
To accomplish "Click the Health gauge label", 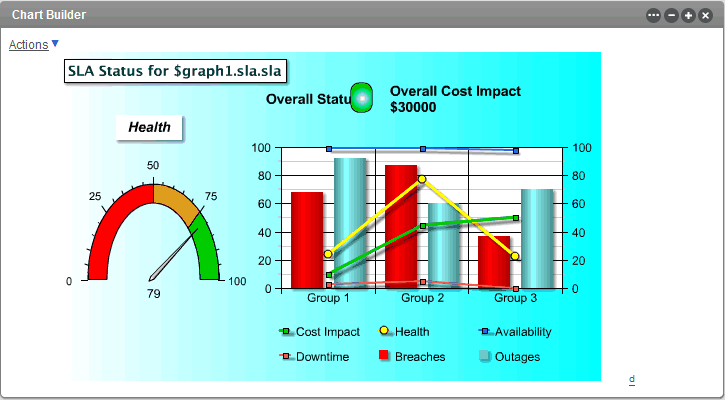I will [149, 127].
